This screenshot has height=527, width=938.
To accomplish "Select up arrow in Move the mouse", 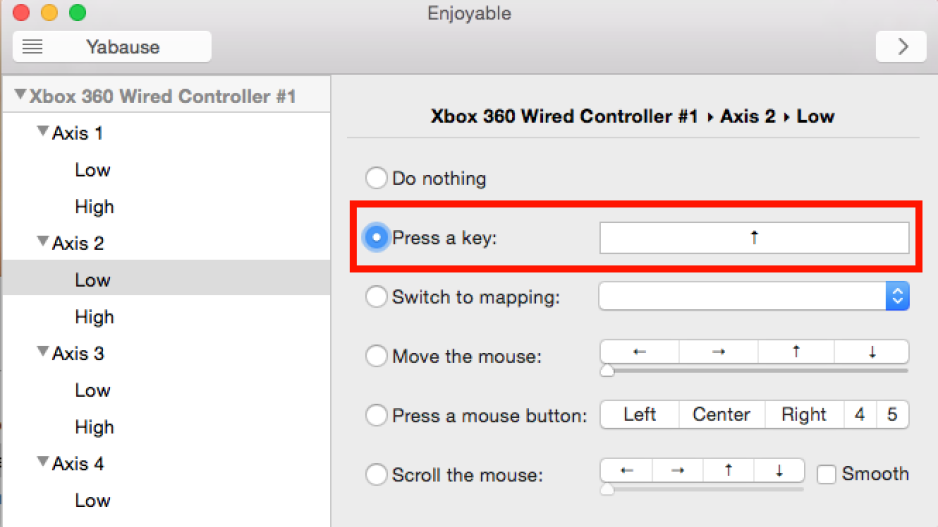I will 796,352.
